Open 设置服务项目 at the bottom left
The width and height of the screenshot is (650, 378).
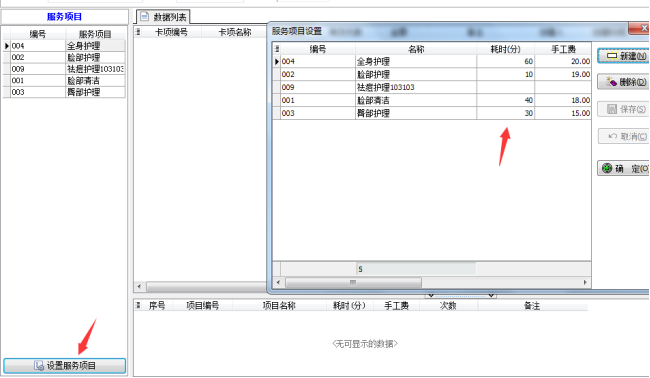tap(65, 366)
